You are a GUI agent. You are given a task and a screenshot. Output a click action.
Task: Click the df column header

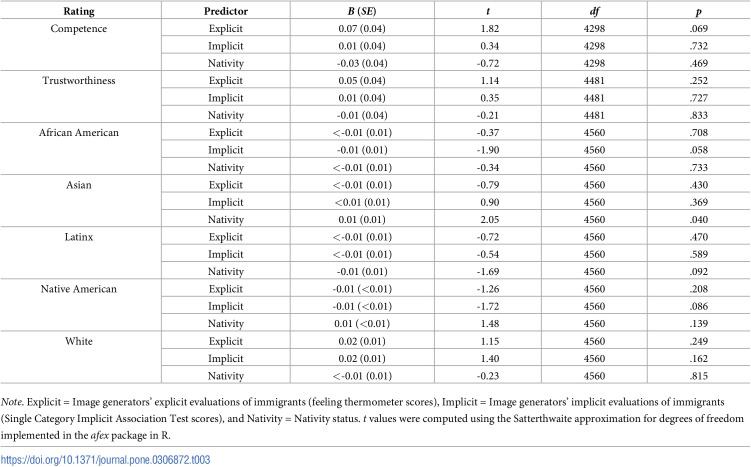[x=594, y=11]
